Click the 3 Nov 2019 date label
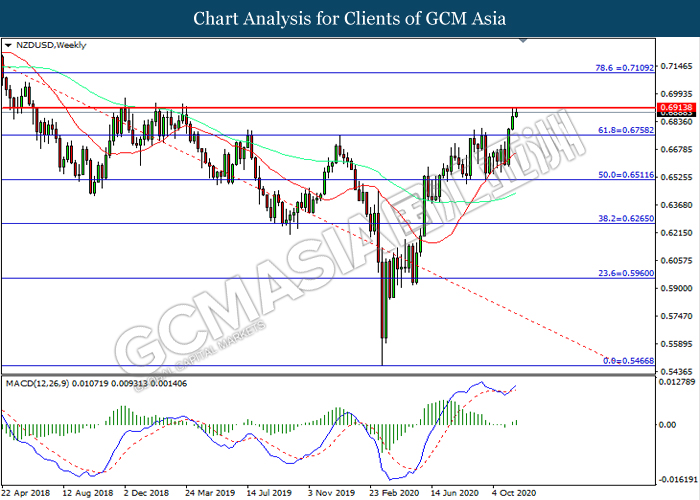Viewport: 700px width, 500px height. (x=332, y=493)
